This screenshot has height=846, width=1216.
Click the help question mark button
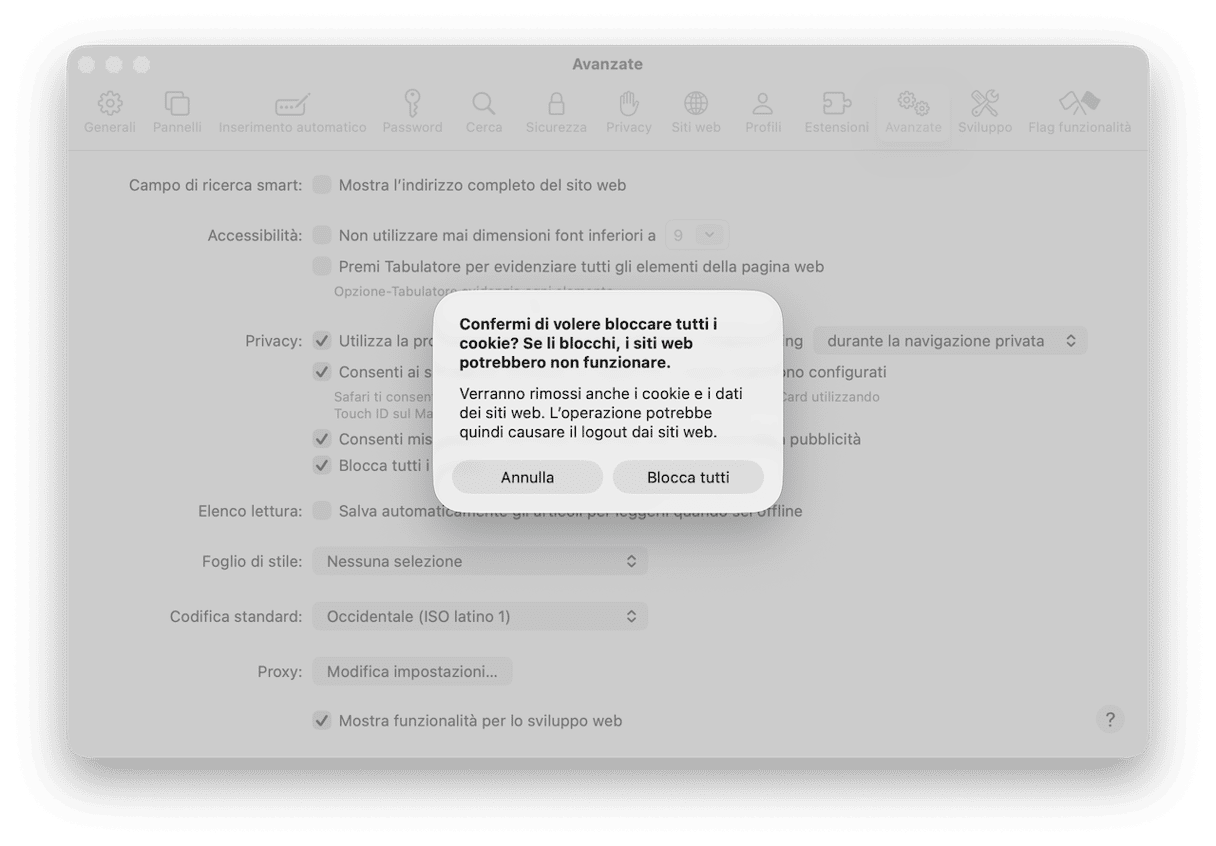1109,719
